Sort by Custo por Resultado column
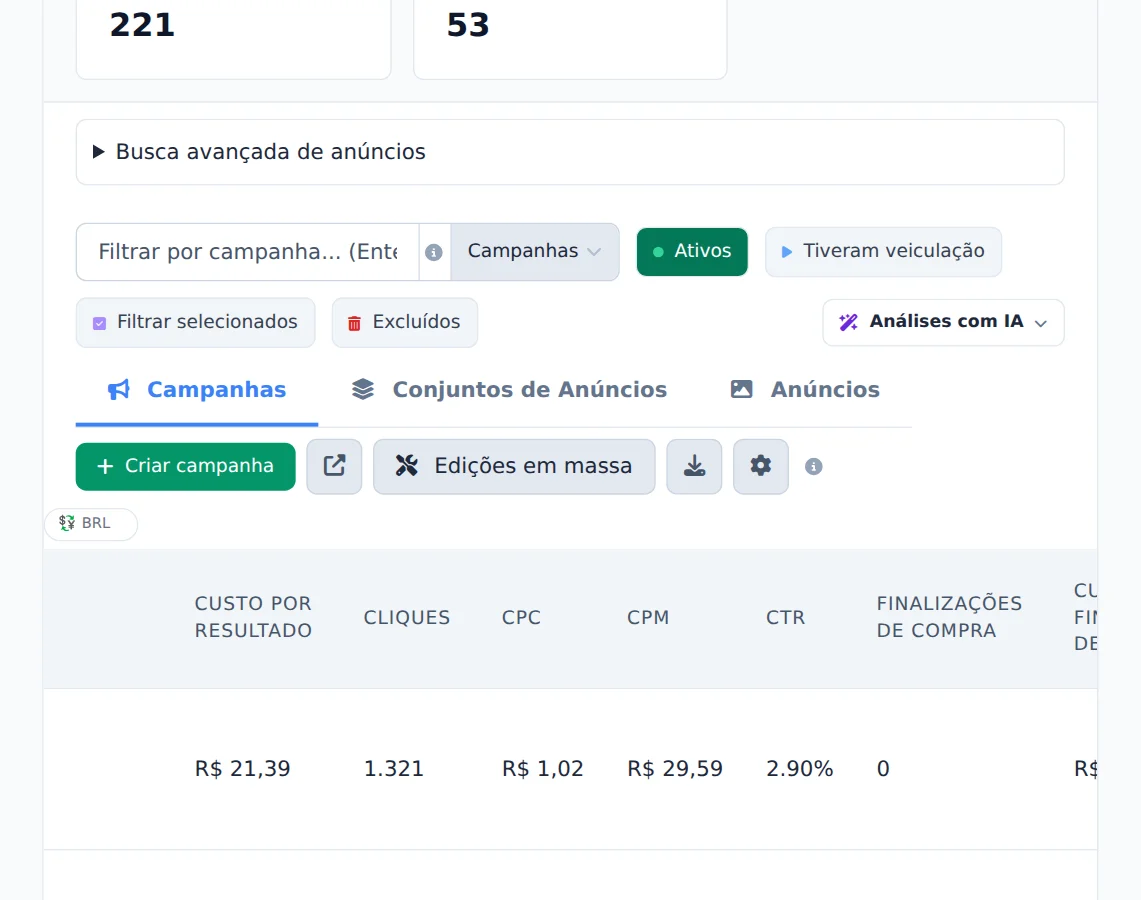Viewport: 1141px width, 900px height. coord(253,617)
